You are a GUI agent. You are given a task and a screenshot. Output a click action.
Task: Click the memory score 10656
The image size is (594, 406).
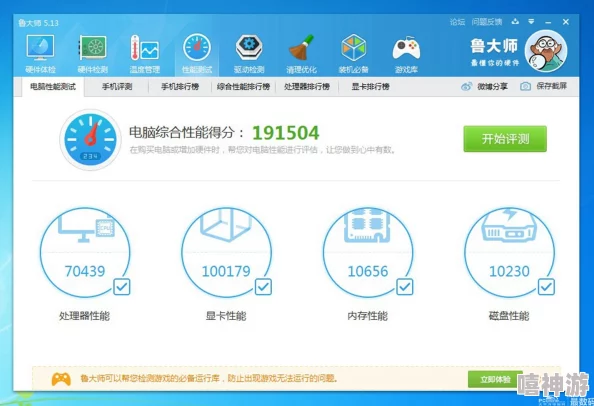tap(368, 271)
